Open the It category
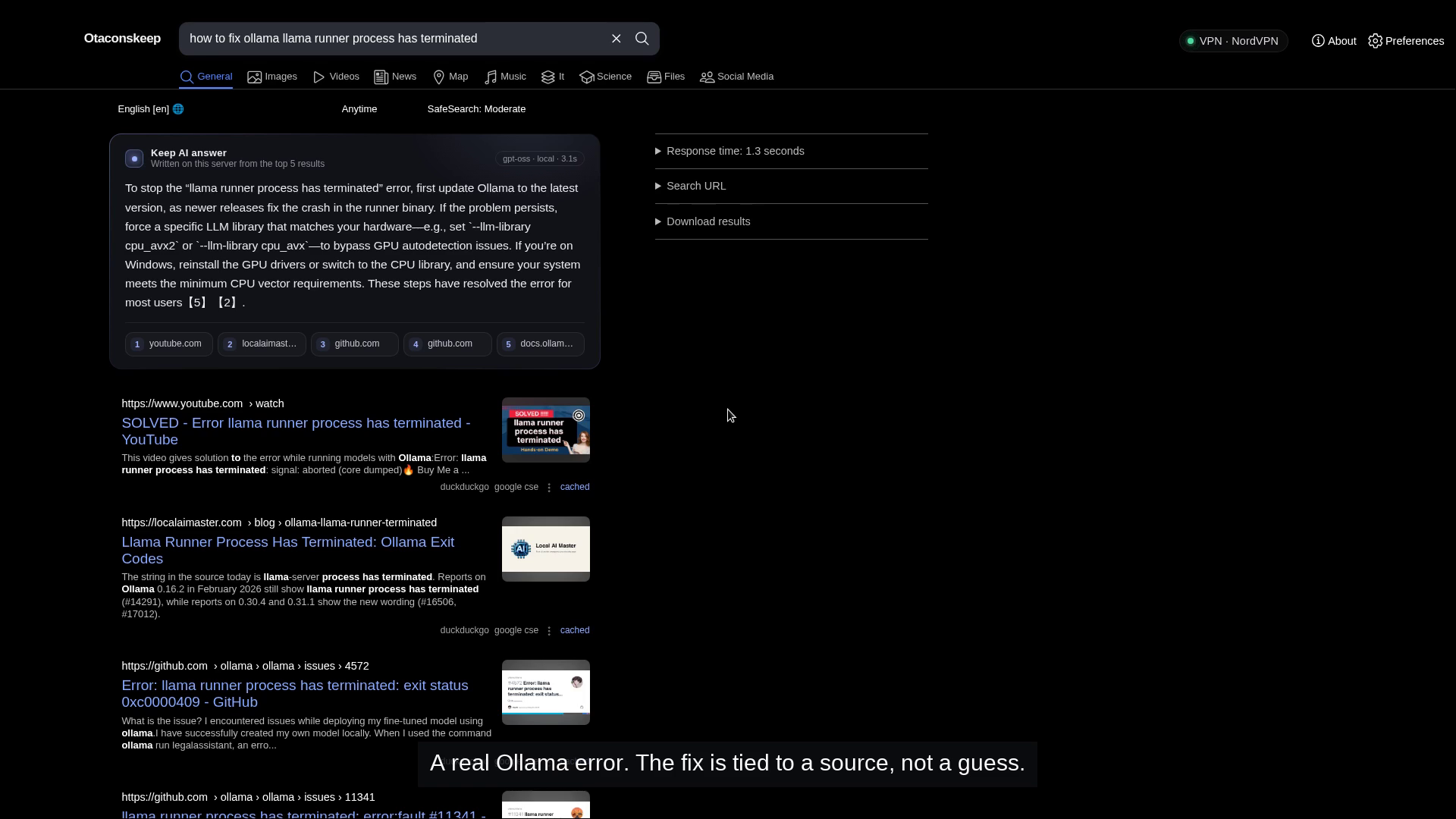1456x819 pixels. click(553, 77)
